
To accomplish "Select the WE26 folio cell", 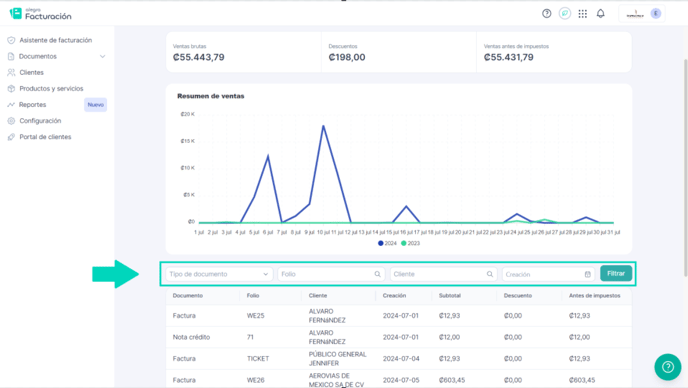I will pyautogui.click(x=255, y=380).
